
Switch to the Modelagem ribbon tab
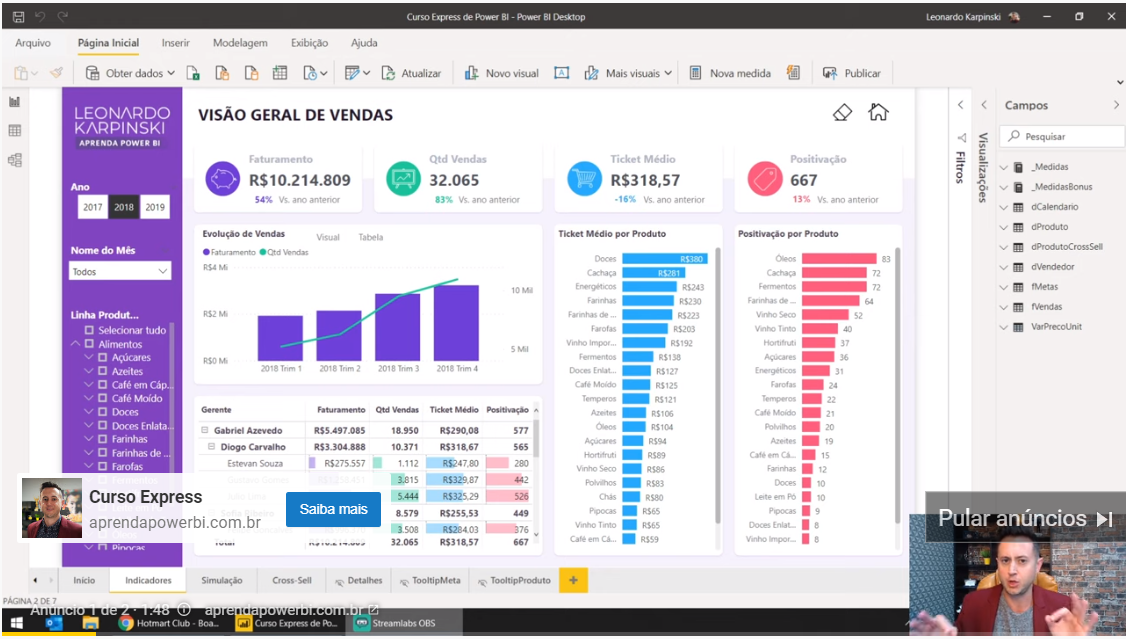(240, 43)
